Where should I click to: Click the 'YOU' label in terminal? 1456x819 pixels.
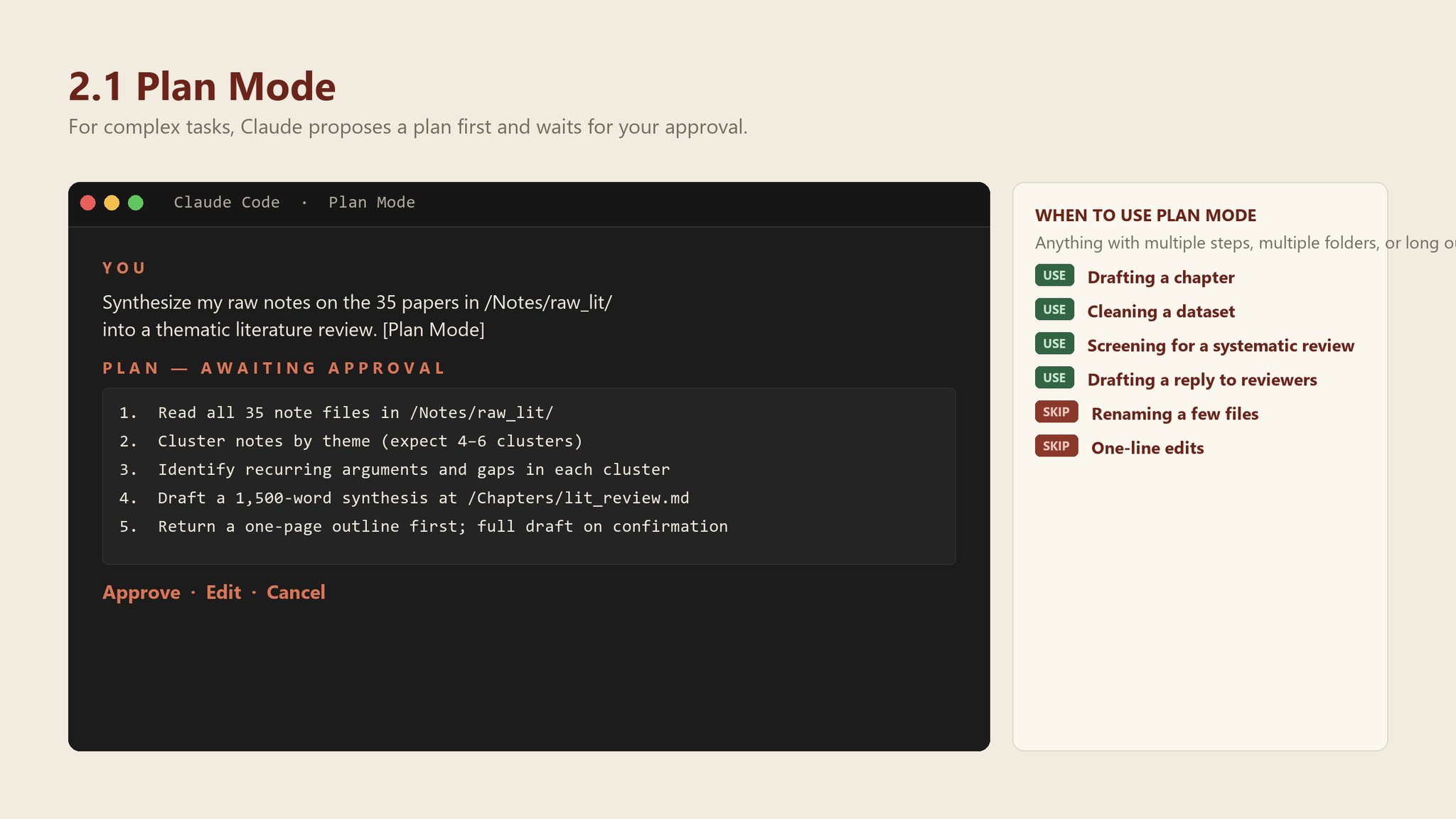(x=124, y=268)
